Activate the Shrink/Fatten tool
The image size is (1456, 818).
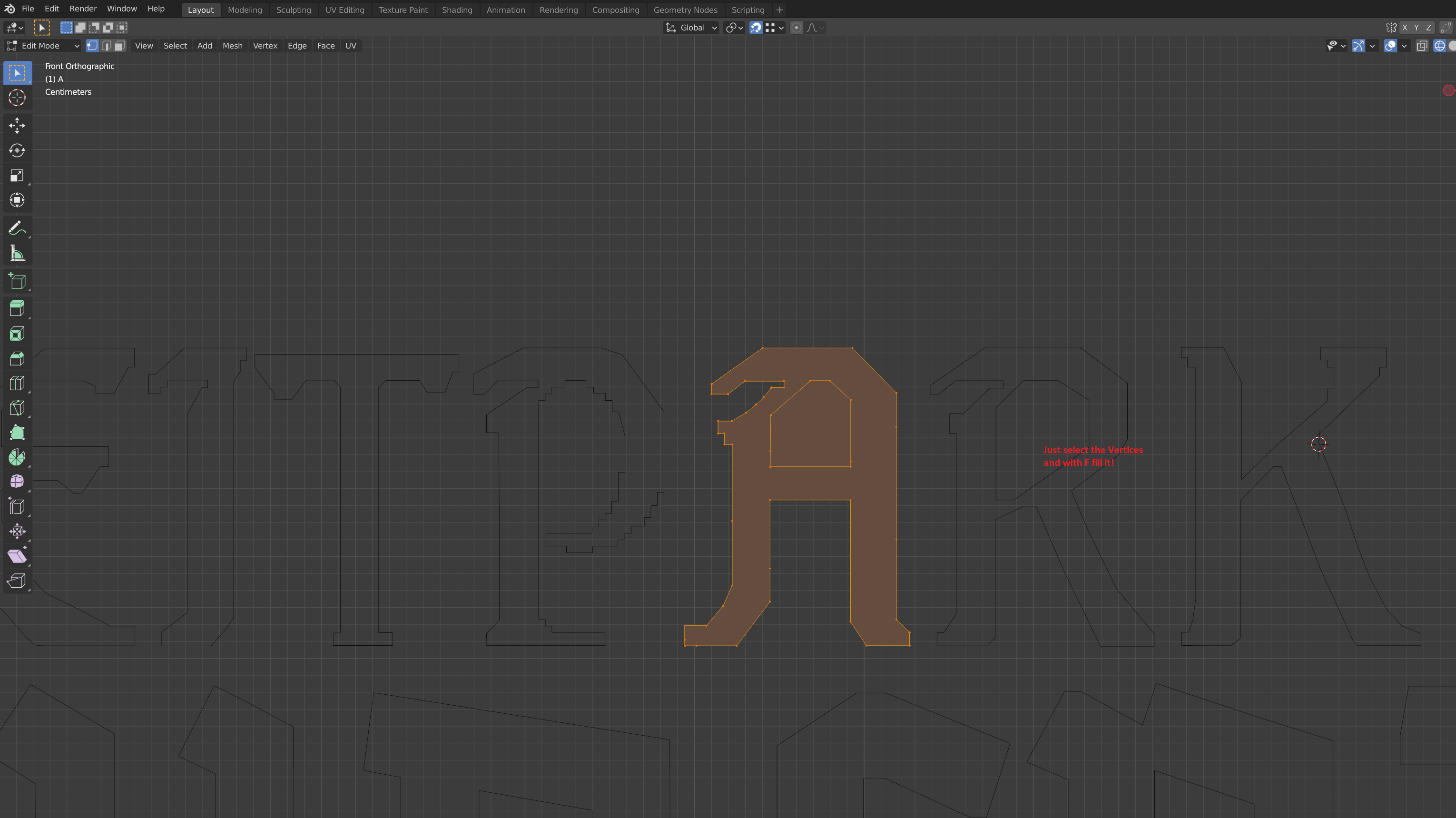click(17, 532)
